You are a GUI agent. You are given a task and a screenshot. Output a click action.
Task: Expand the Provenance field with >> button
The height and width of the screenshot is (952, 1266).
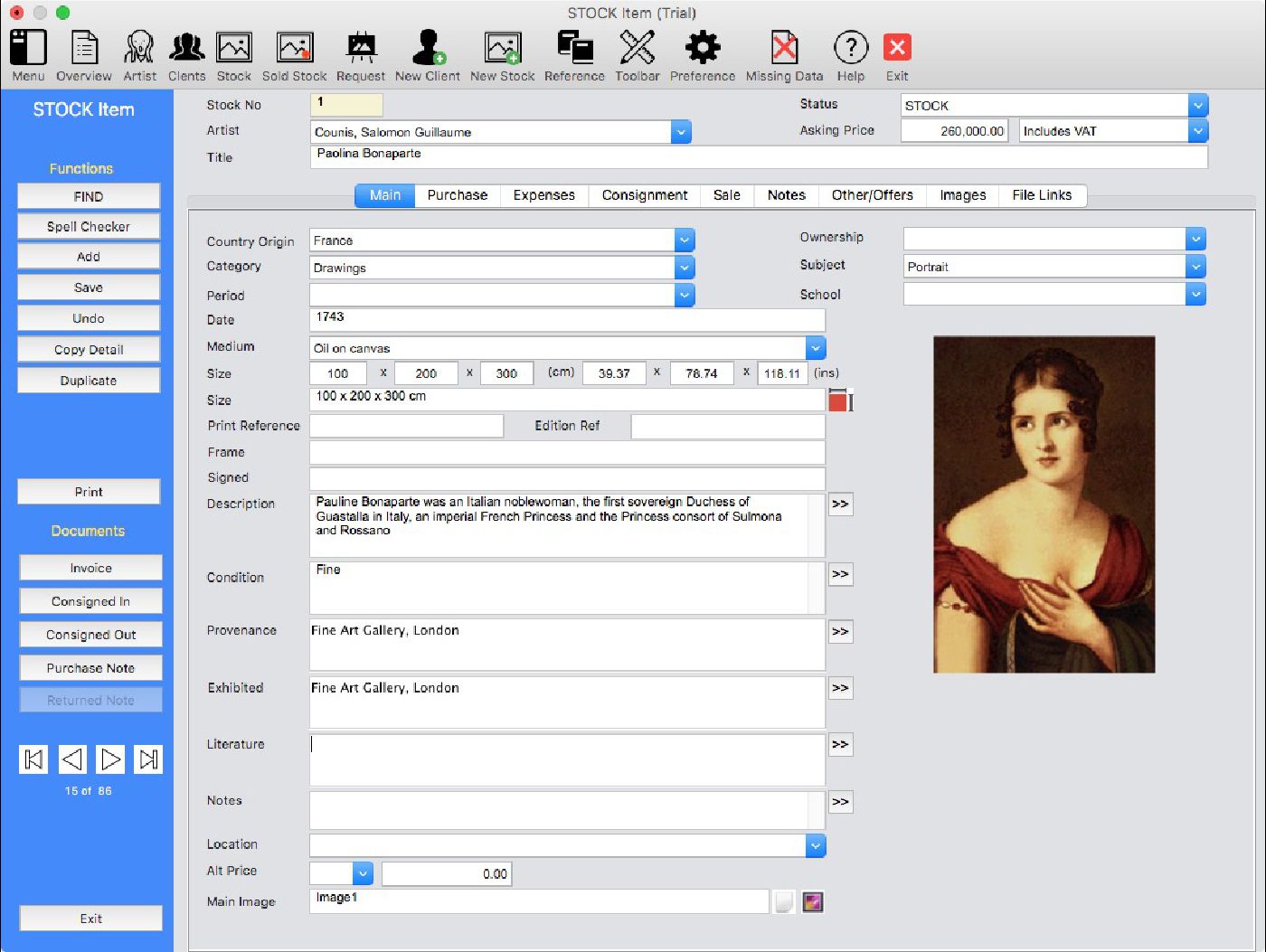[x=840, y=631]
